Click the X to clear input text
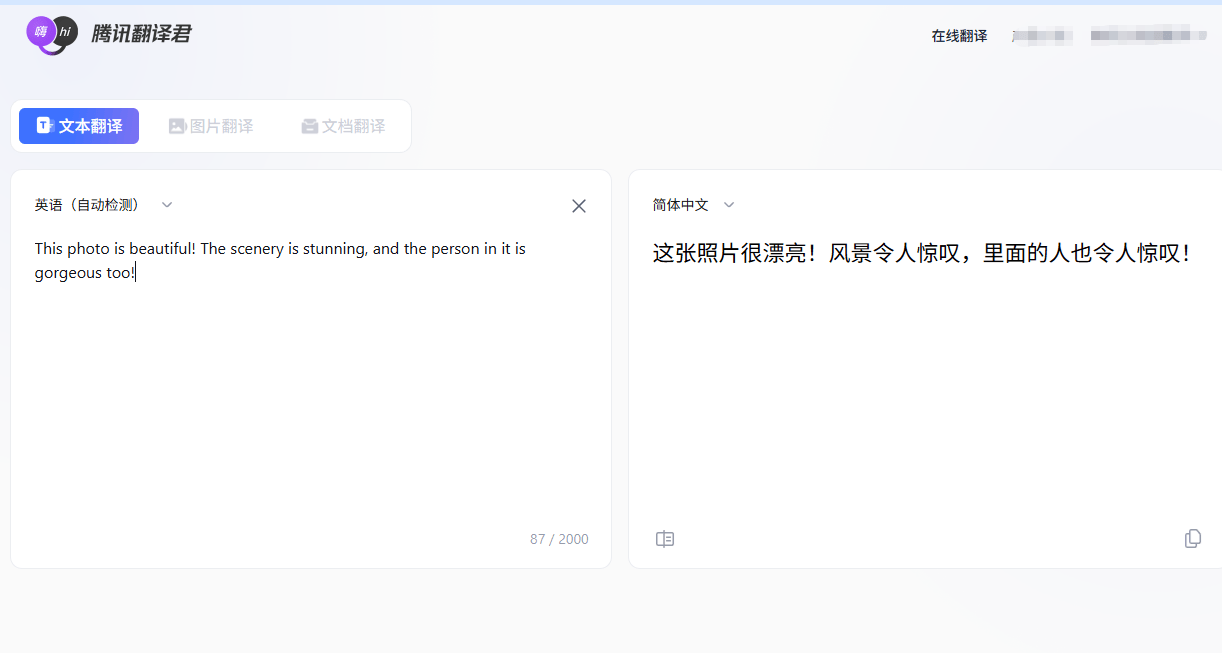 (578, 206)
